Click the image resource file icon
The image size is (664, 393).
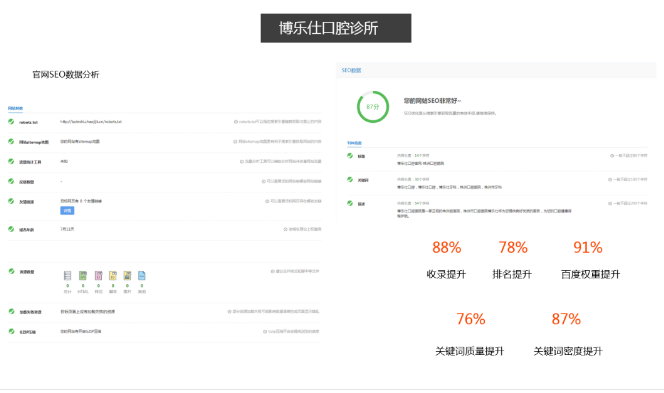tap(127, 276)
